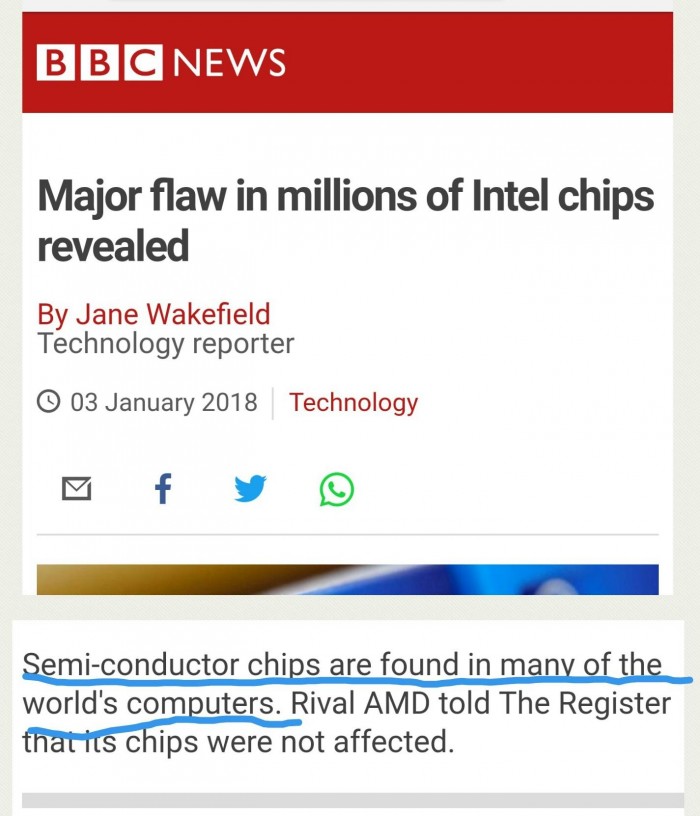Click the word 'revealed' in the headline
The height and width of the screenshot is (816, 700).
[x=113, y=246]
